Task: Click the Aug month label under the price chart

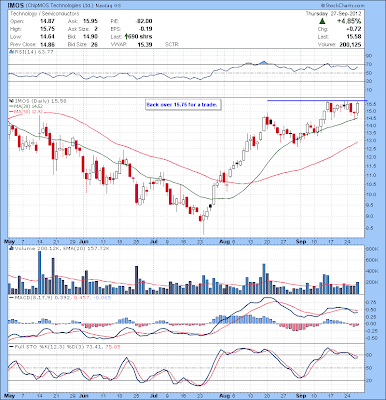Action: [225, 241]
